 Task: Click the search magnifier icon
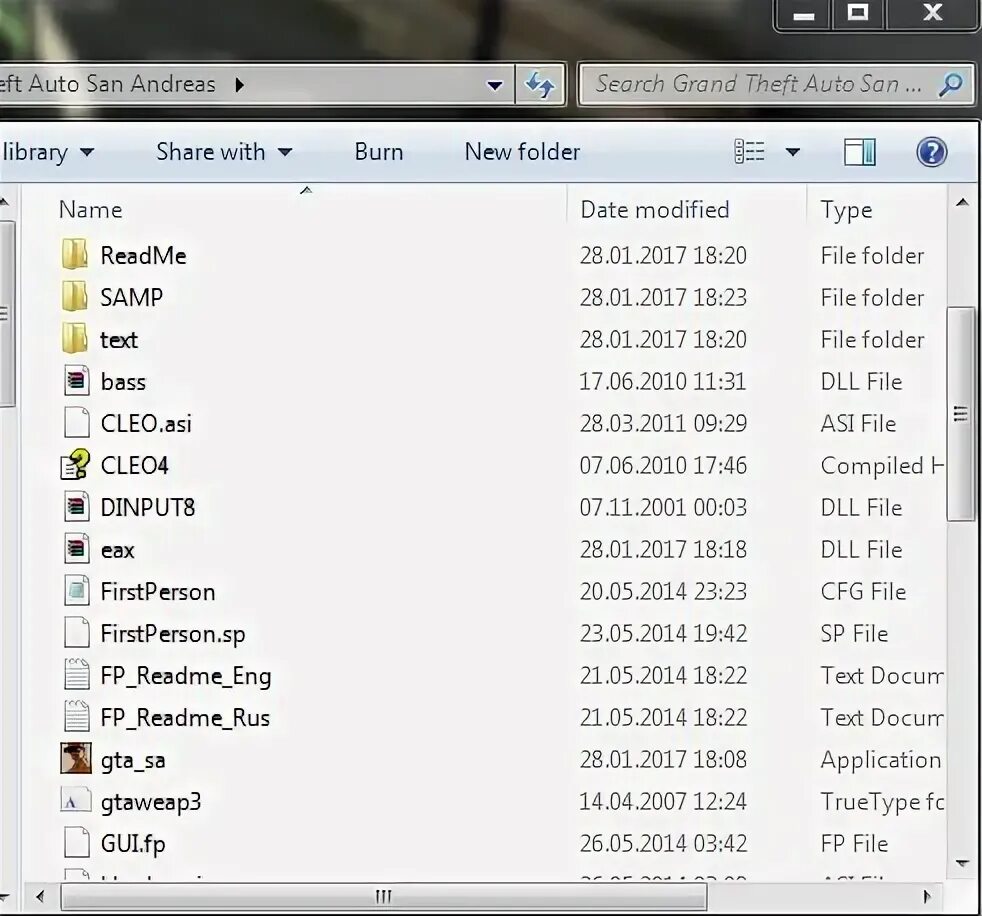(x=950, y=84)
